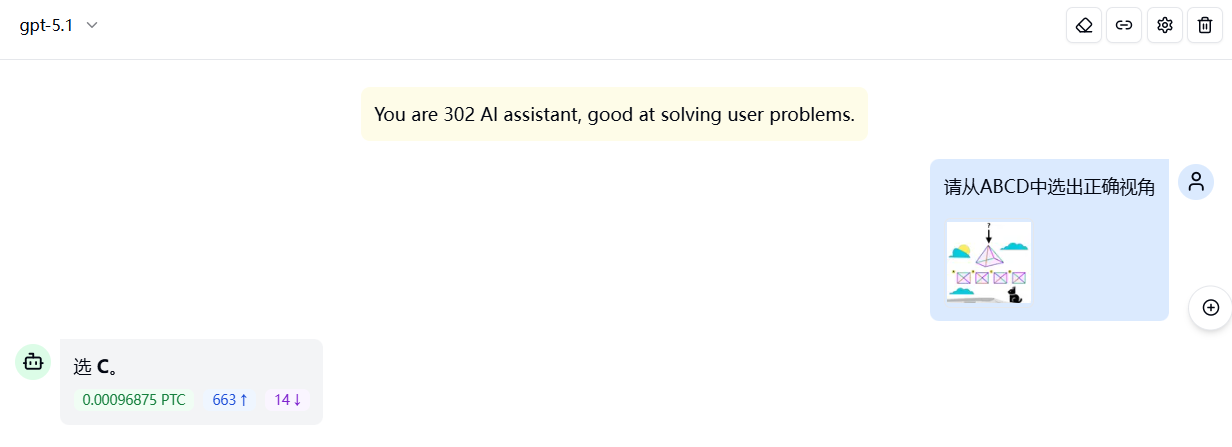
Task: Click the user avatar icon
Action: [x=1196, y=182]
